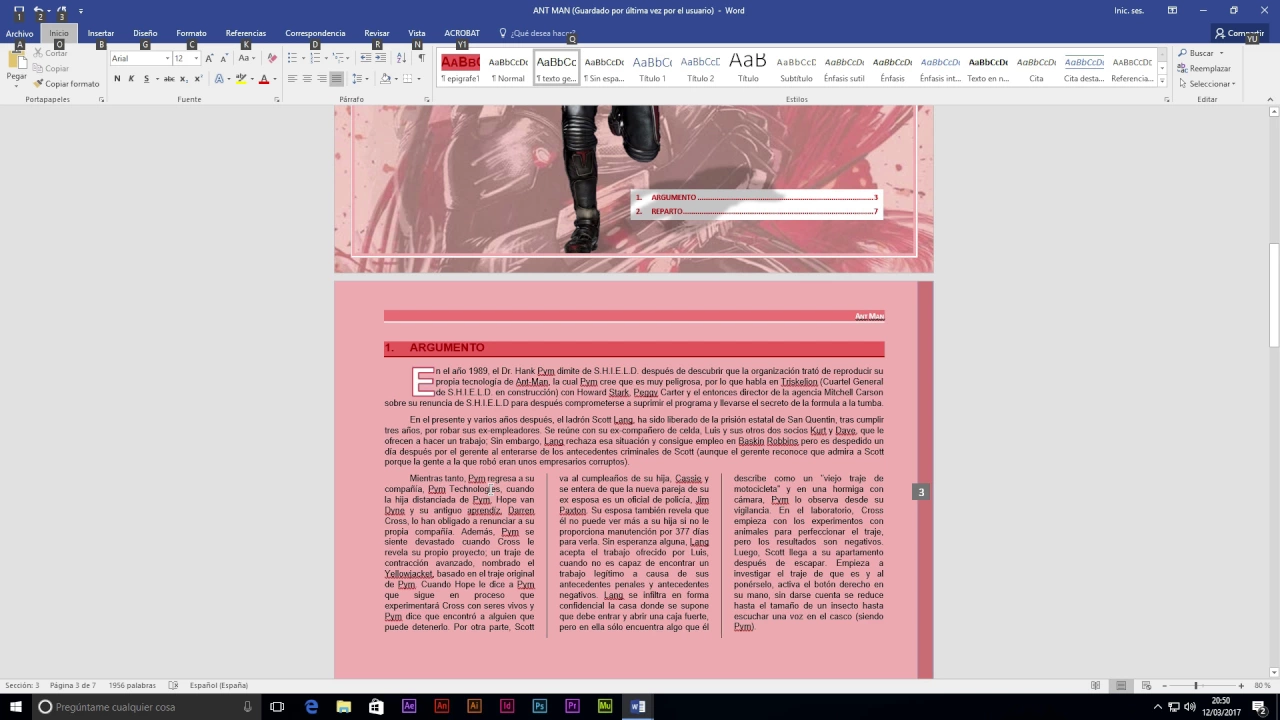Switch to the Correspondencia tab
Image resolution: width=1280 pixels, height=720 pixels.
(315, 33)
